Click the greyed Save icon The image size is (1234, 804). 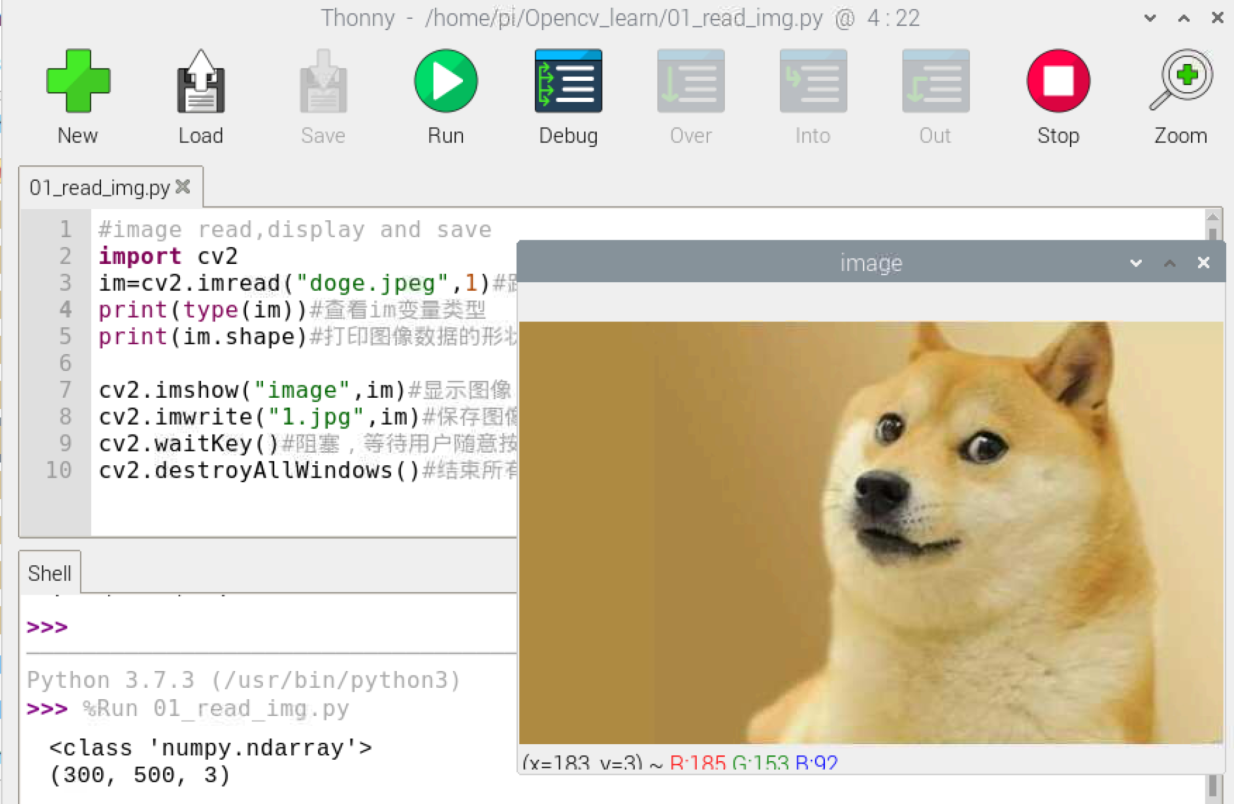tap(323, 81)
